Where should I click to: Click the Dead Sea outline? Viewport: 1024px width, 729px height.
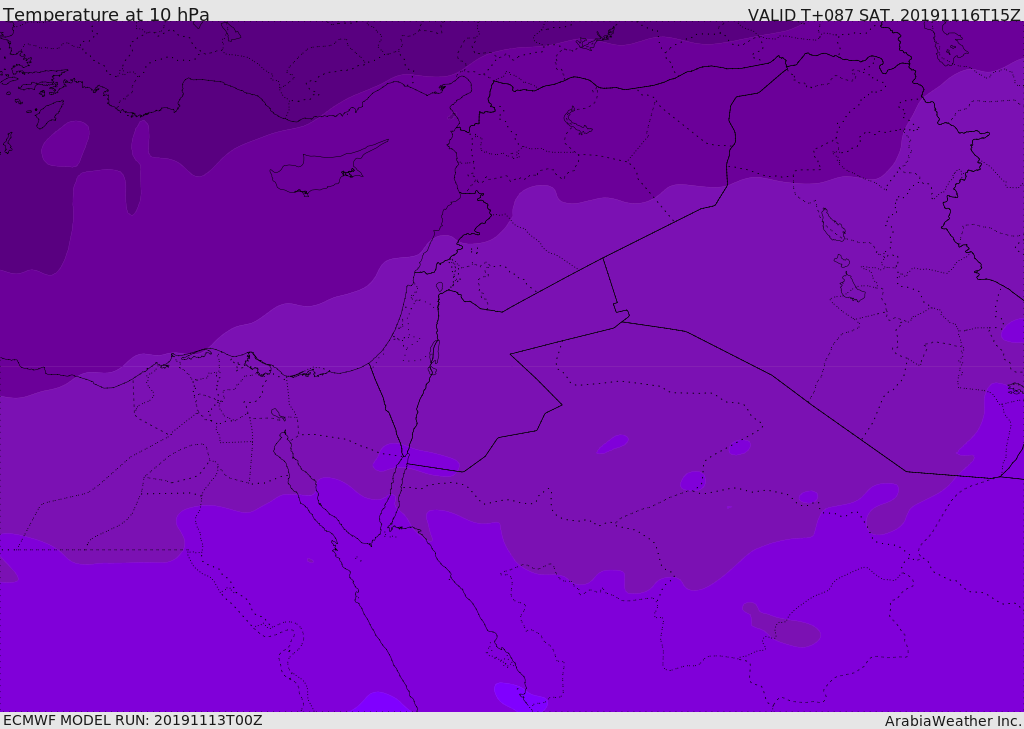[434, 354]
